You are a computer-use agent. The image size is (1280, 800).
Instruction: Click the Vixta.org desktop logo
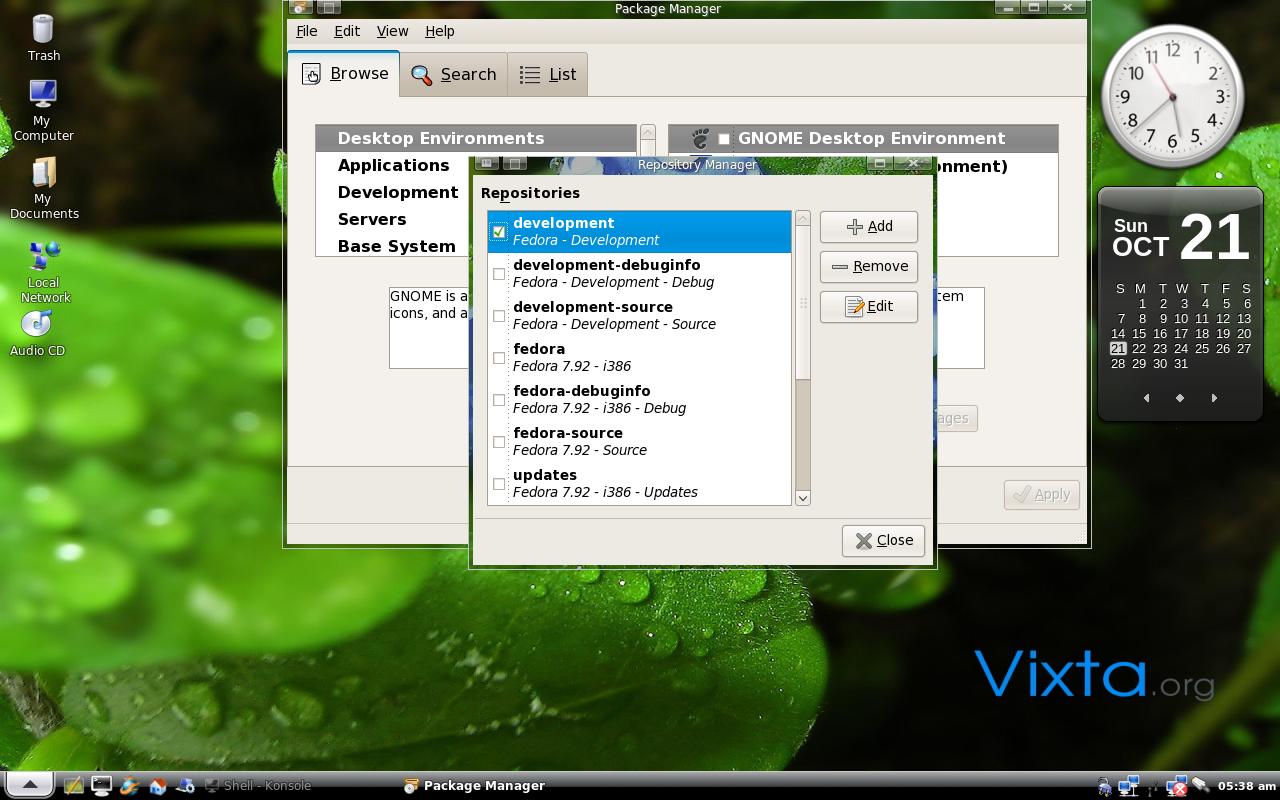pyautogui.click(x=1094, y=674)
